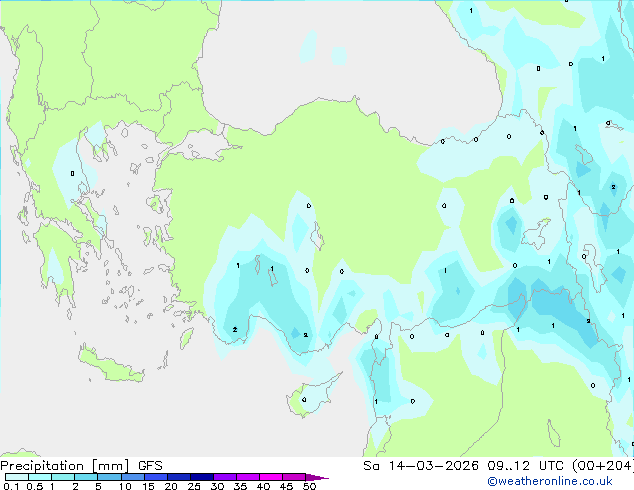
Task: Select legend swatch between 30 and 35
Action: (225, 477)
